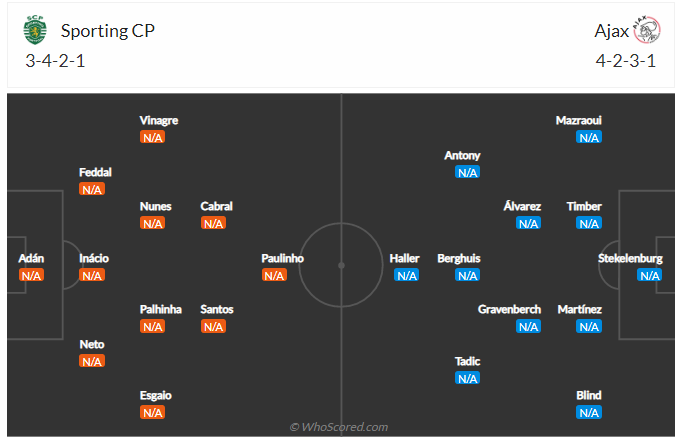Click Tadic's N/A rating badge

tap(467, 378)
